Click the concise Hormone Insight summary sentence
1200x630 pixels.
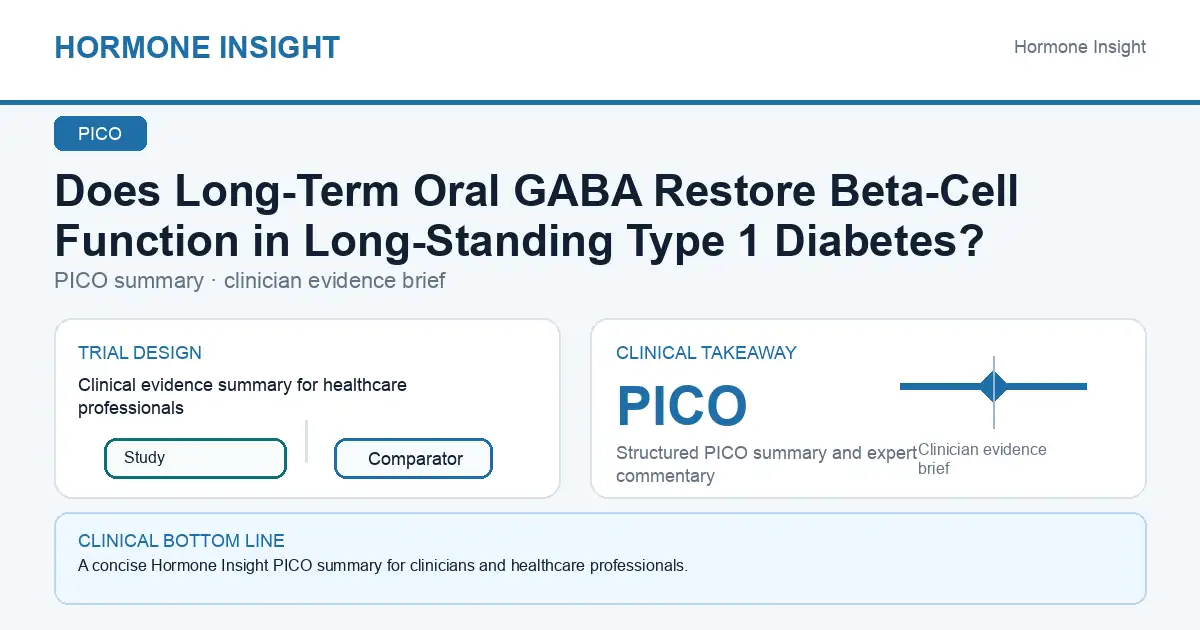(x=383, y=566)
